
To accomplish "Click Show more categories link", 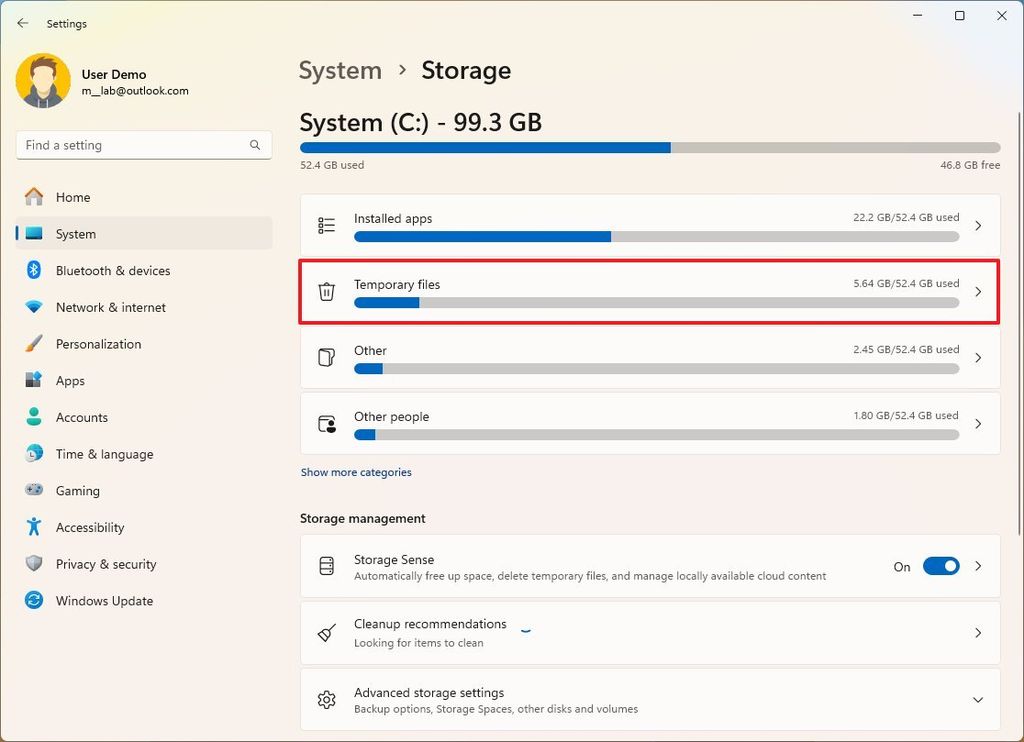I will tap(356, 471).
